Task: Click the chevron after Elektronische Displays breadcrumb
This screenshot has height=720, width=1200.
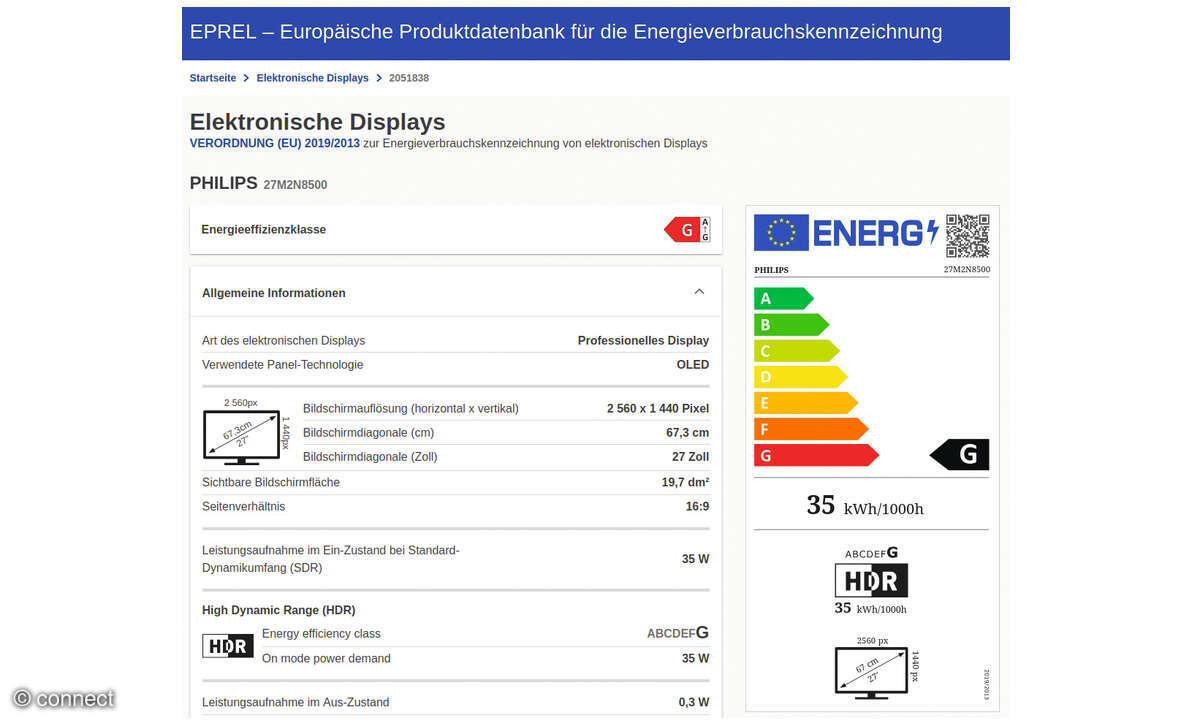Action: [377, 77]
